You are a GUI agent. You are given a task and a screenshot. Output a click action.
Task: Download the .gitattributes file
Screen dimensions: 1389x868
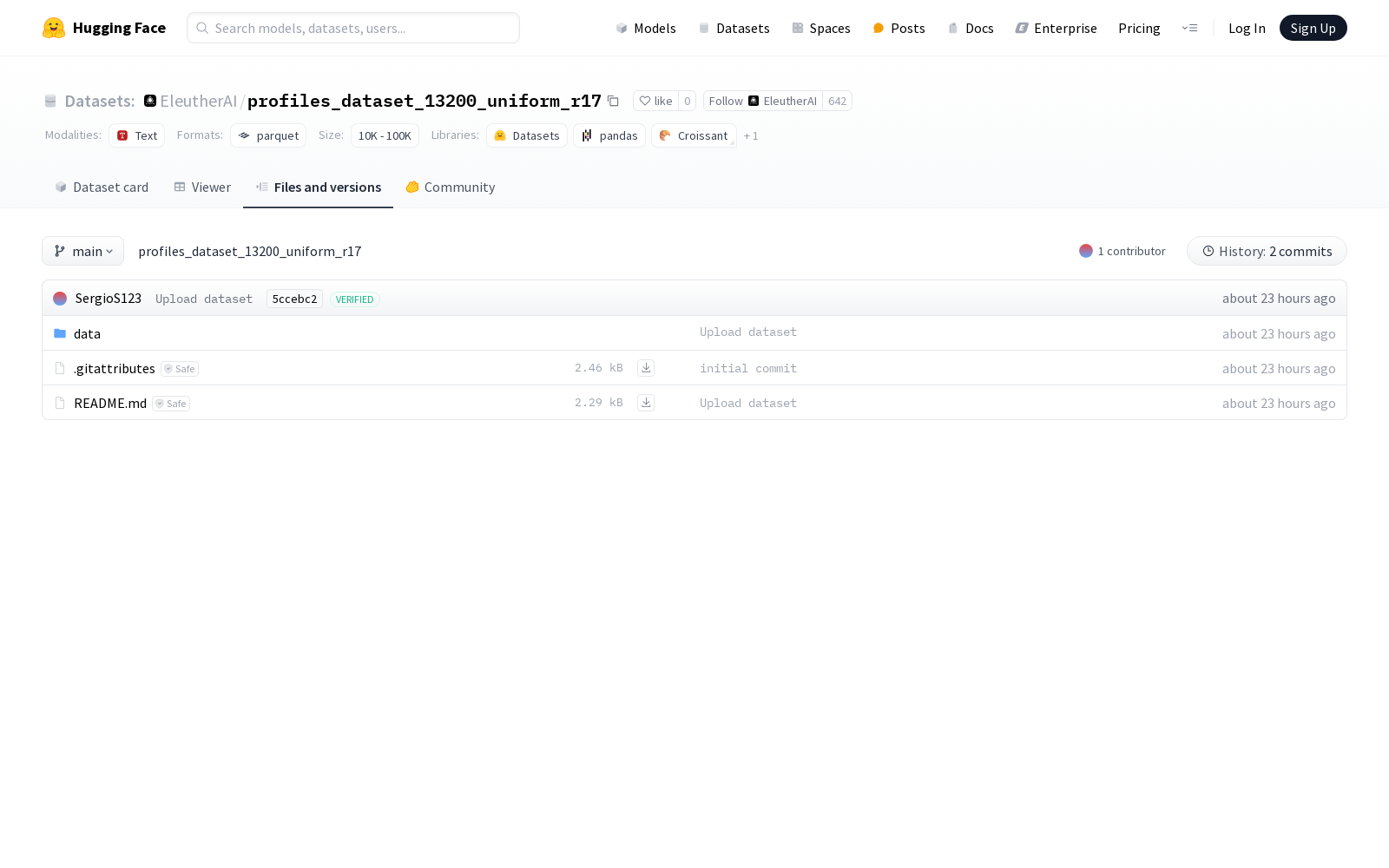(646, 368)
